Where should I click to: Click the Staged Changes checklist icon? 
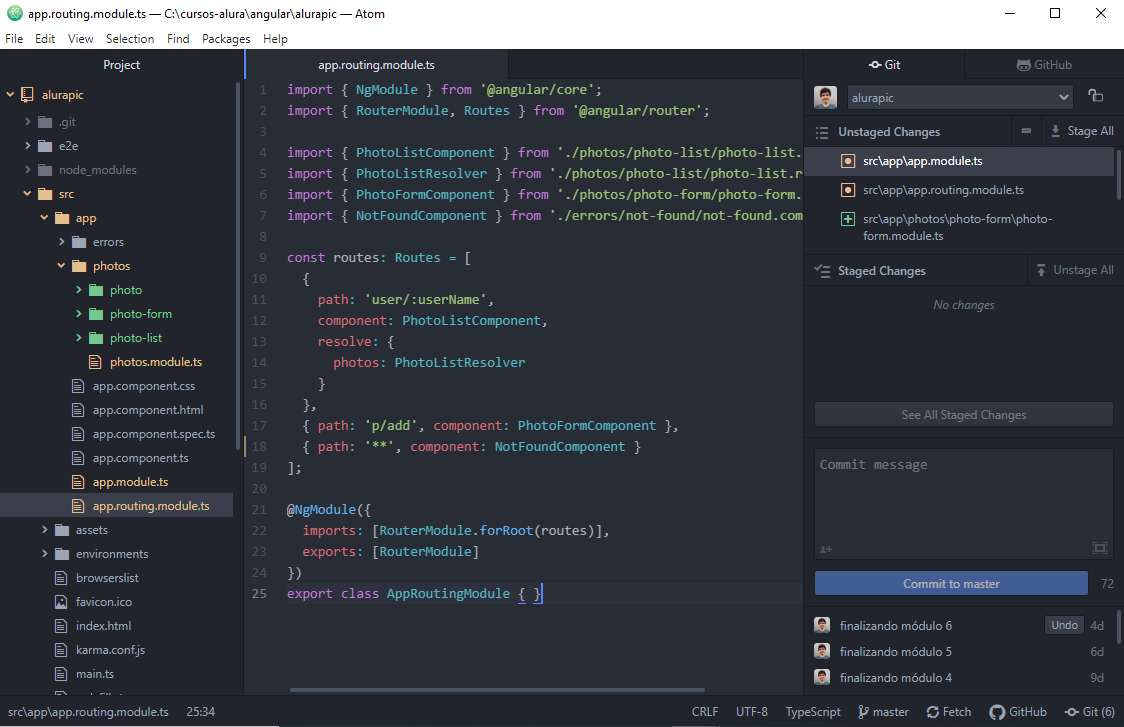(x=821, y=270)
